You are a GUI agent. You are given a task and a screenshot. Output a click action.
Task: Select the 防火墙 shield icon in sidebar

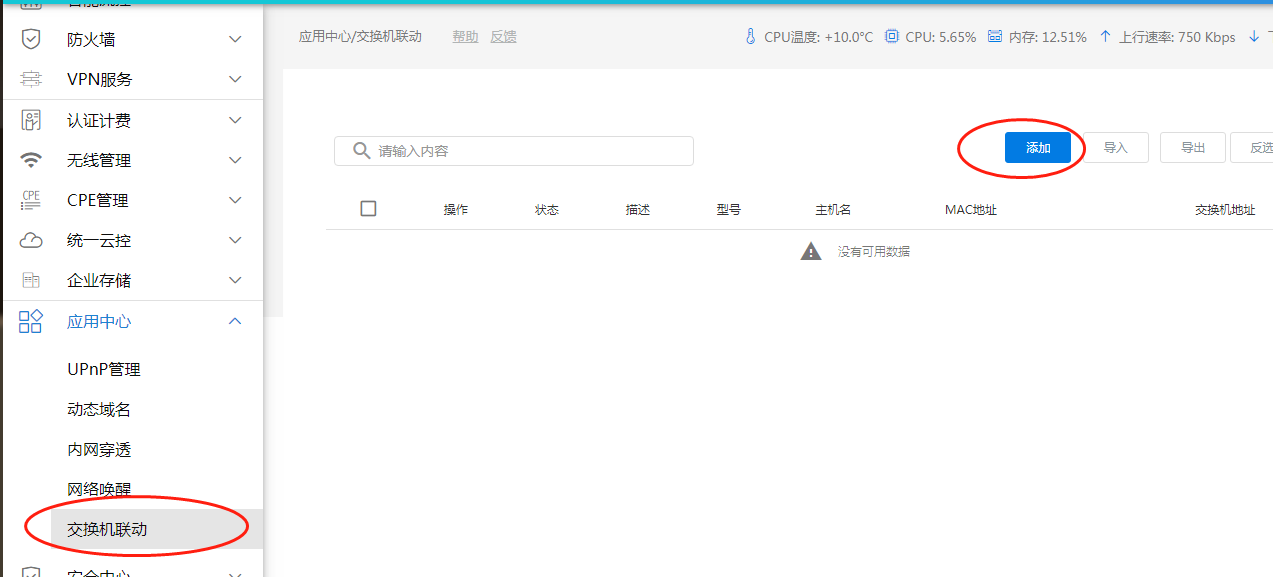pyautogui.click(x=30, y=39)
